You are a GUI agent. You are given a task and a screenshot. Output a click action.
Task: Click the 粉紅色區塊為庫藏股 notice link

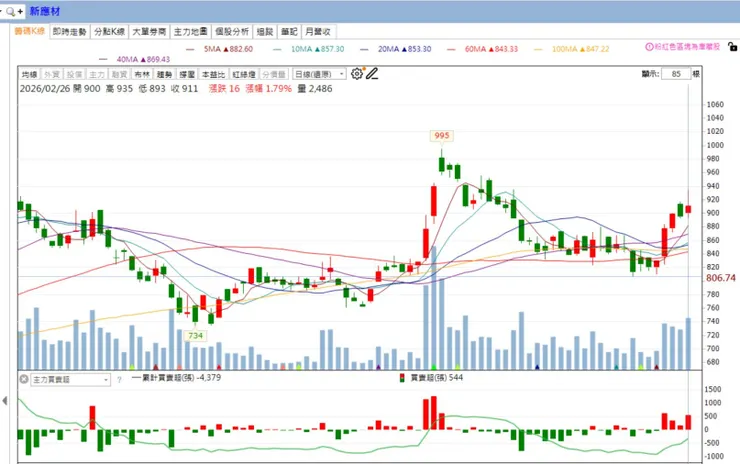click(687, 47)
